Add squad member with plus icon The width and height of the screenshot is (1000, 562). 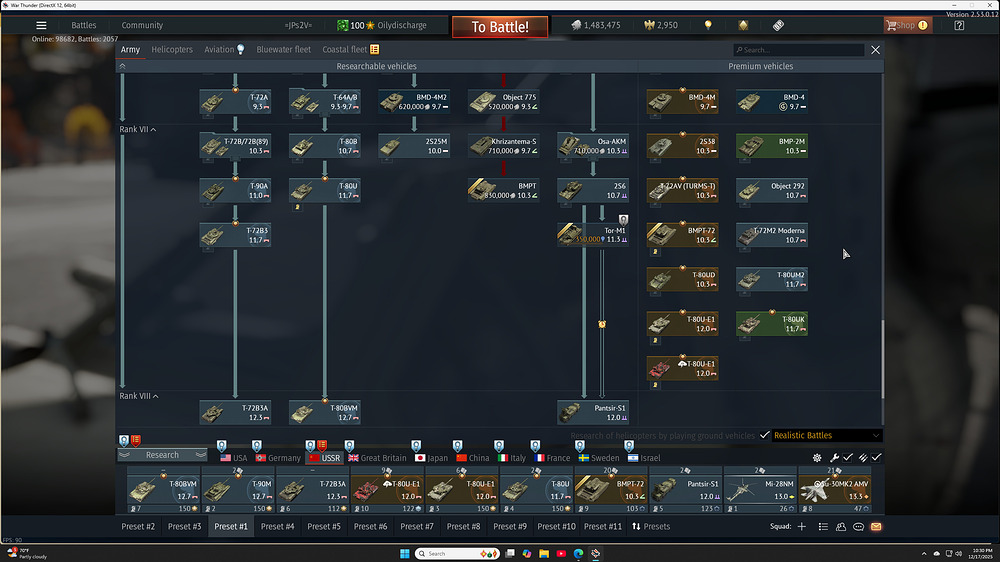pos(801,526)
